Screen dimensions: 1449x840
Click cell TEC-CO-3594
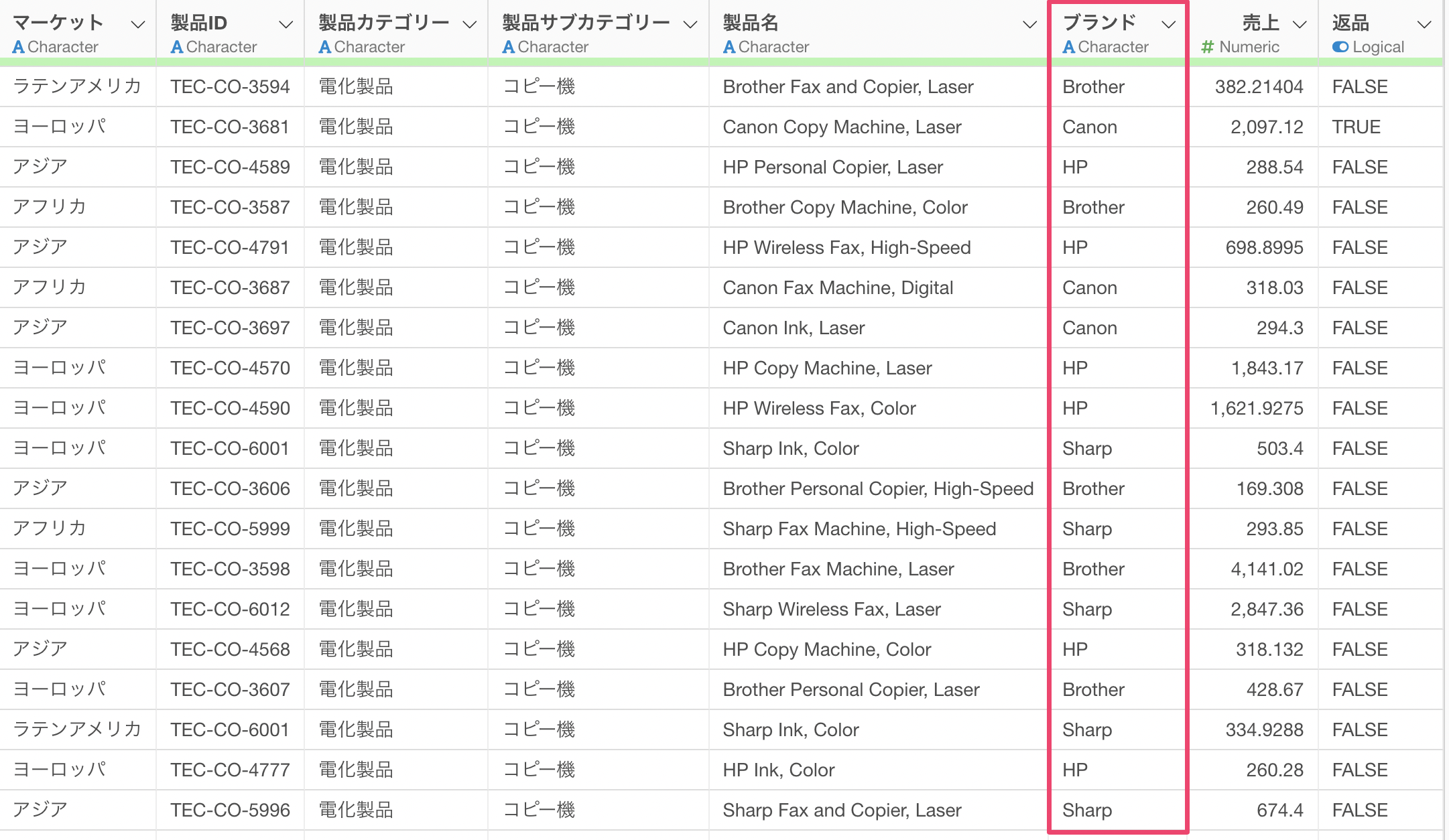coord(230,86)
